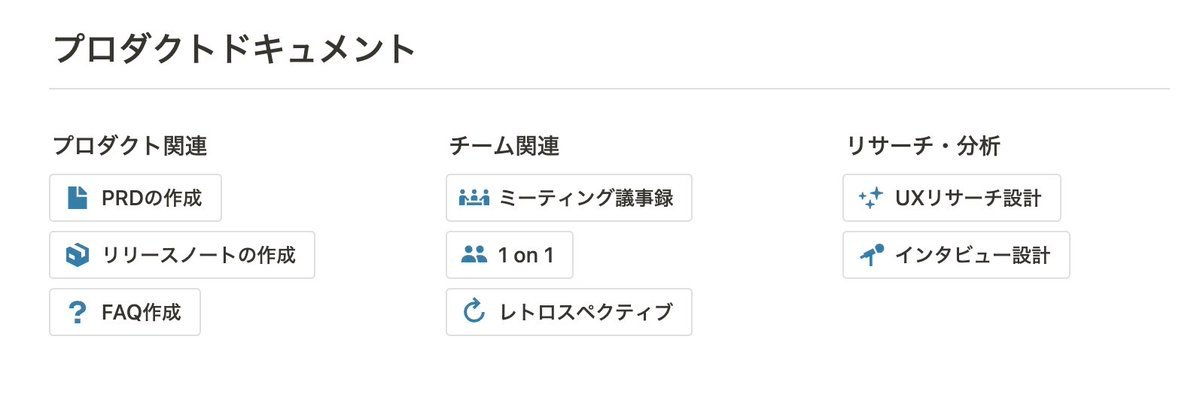Click the question mark icon for FAQ作成
This screenshot has width=1200, height=397.
(77, 313)
